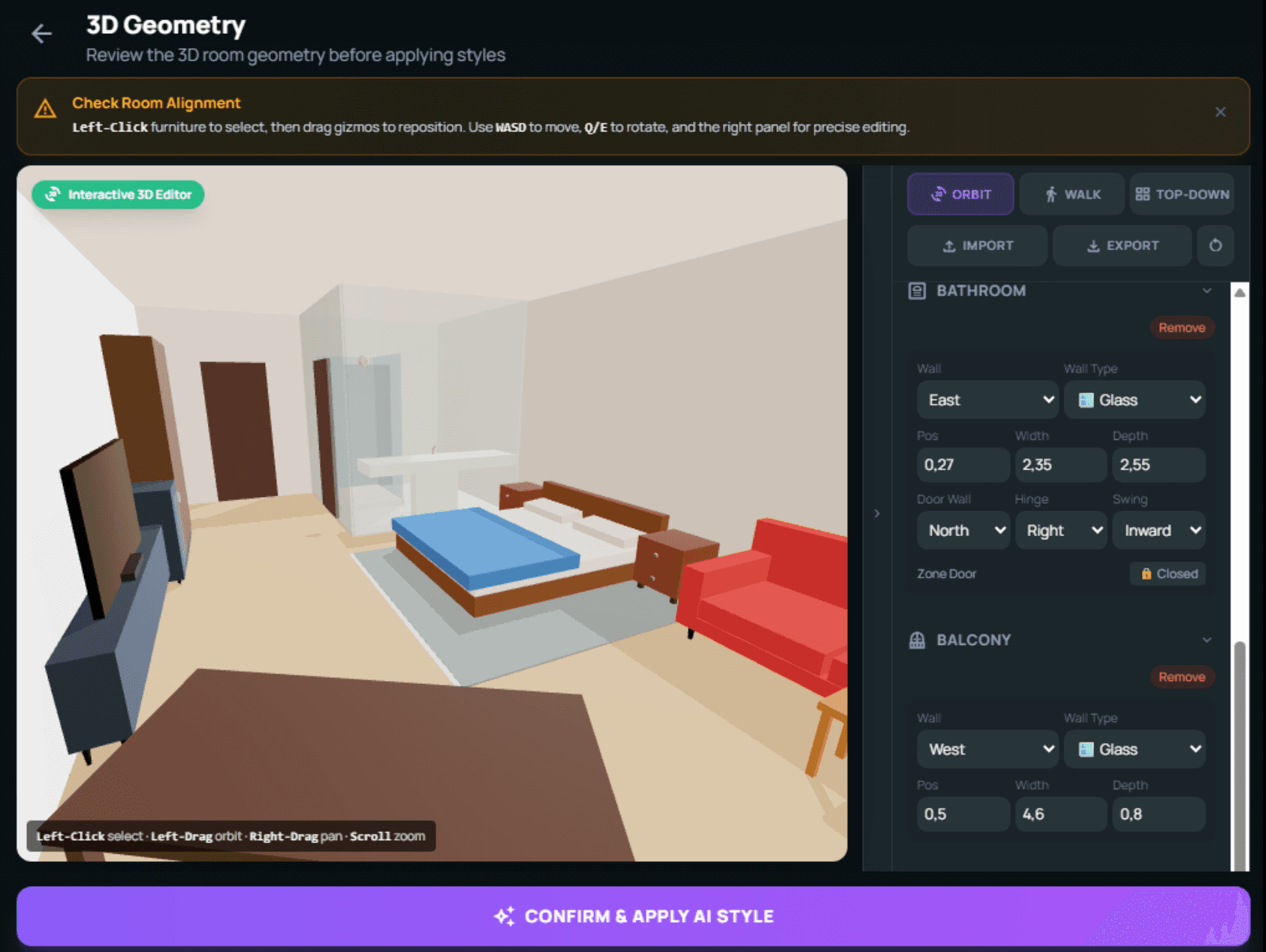Click the back arrow icon
This screenshot has height=952, width=1266.
tap(41, 34)
